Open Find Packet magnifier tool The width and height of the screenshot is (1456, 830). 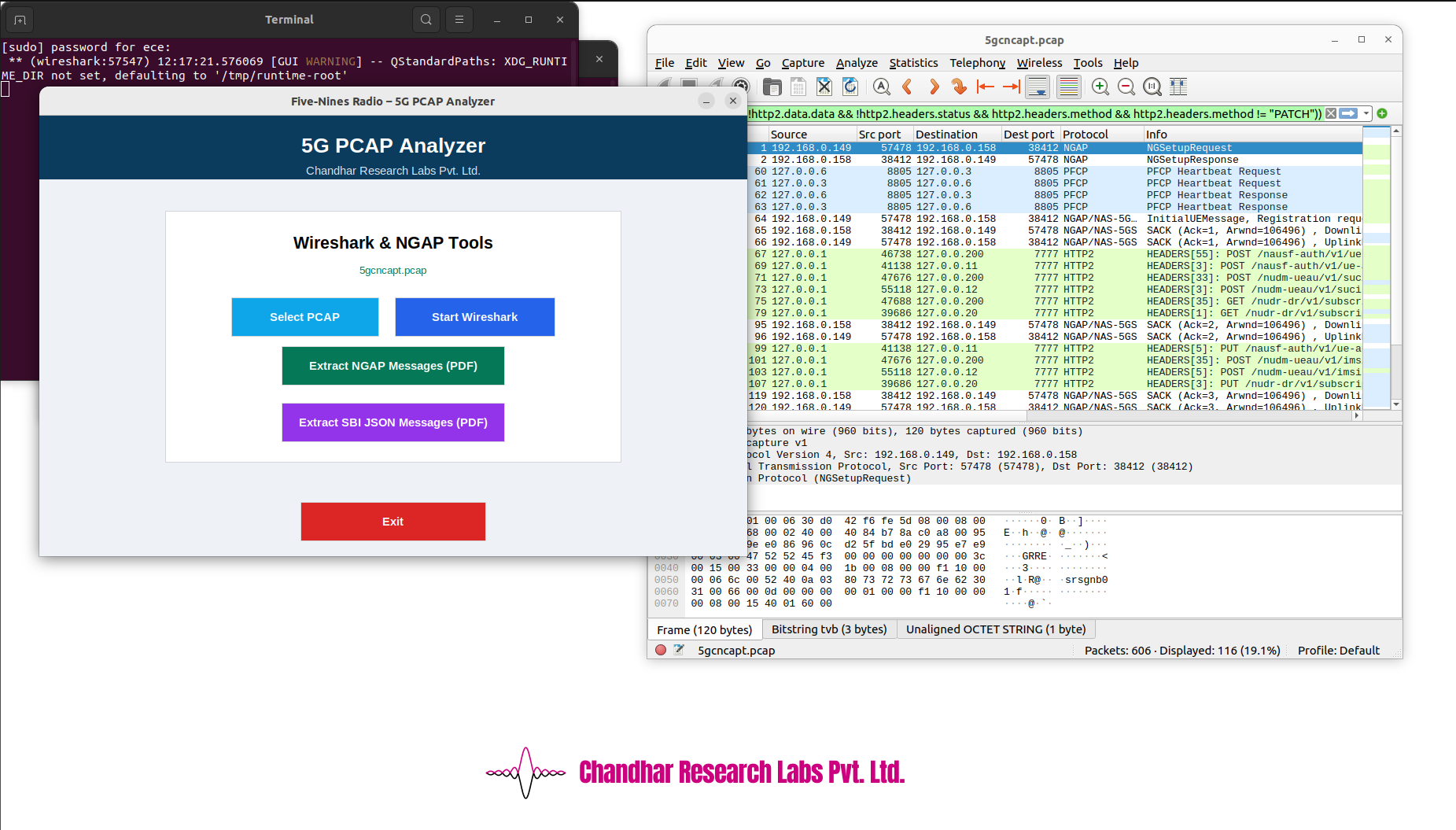click(881, 87)
